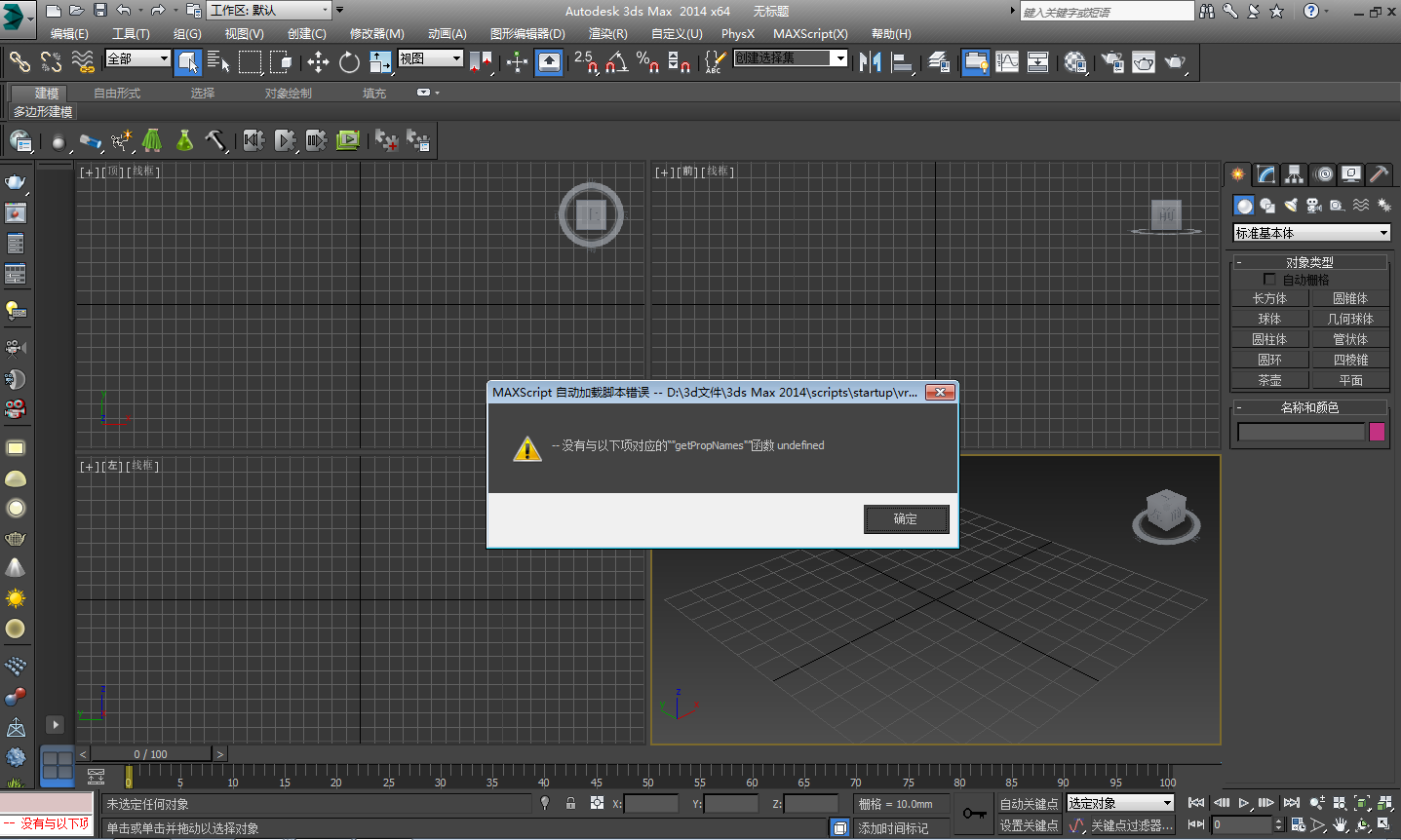Select the Rotate tool
The image size is (1401, 840).
349,62
